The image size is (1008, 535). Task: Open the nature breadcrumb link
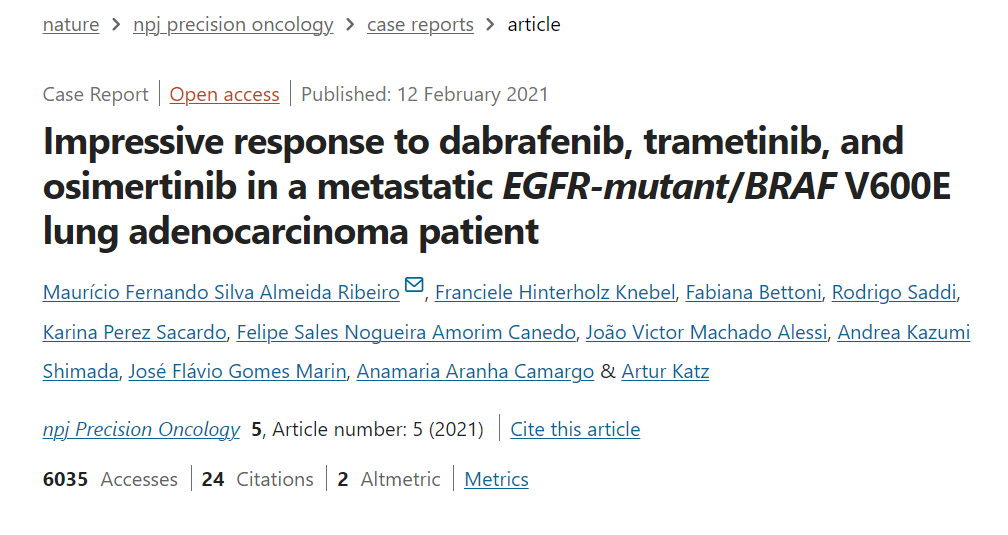[x=71, y=24]
